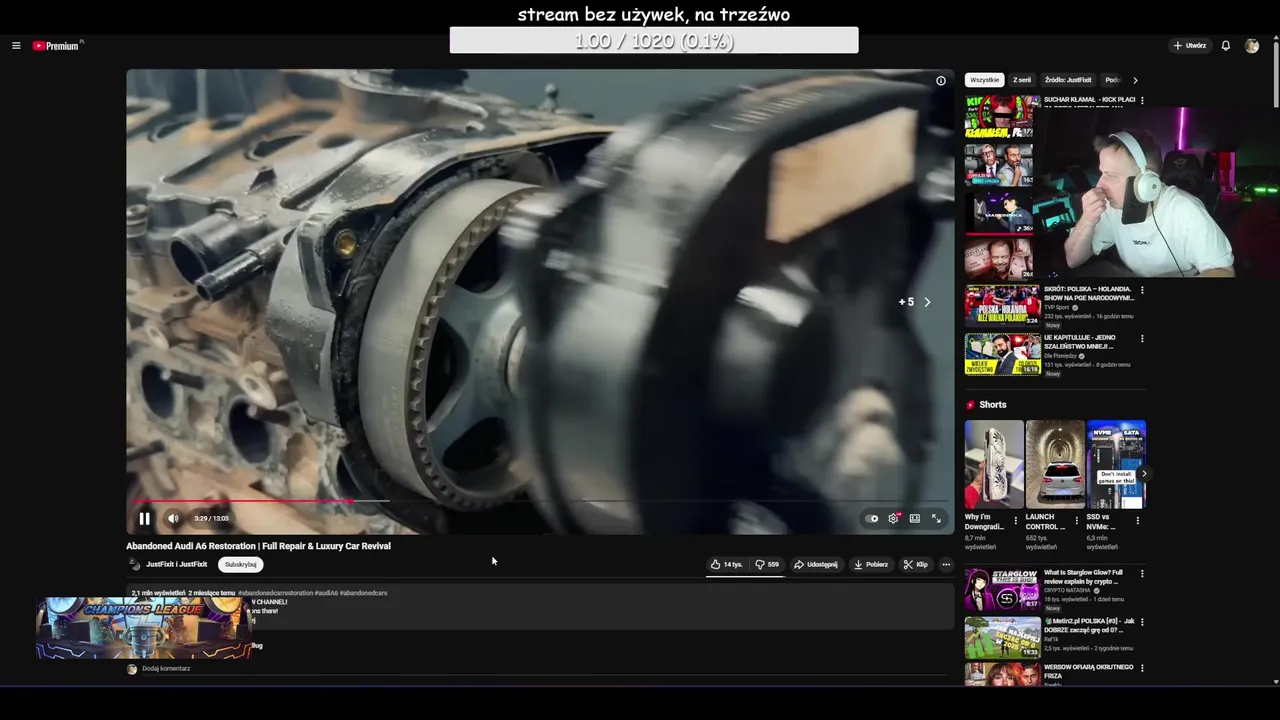This screenshot has height=720, width=1280.
Task: Pause the video playback
Action: 144,518
